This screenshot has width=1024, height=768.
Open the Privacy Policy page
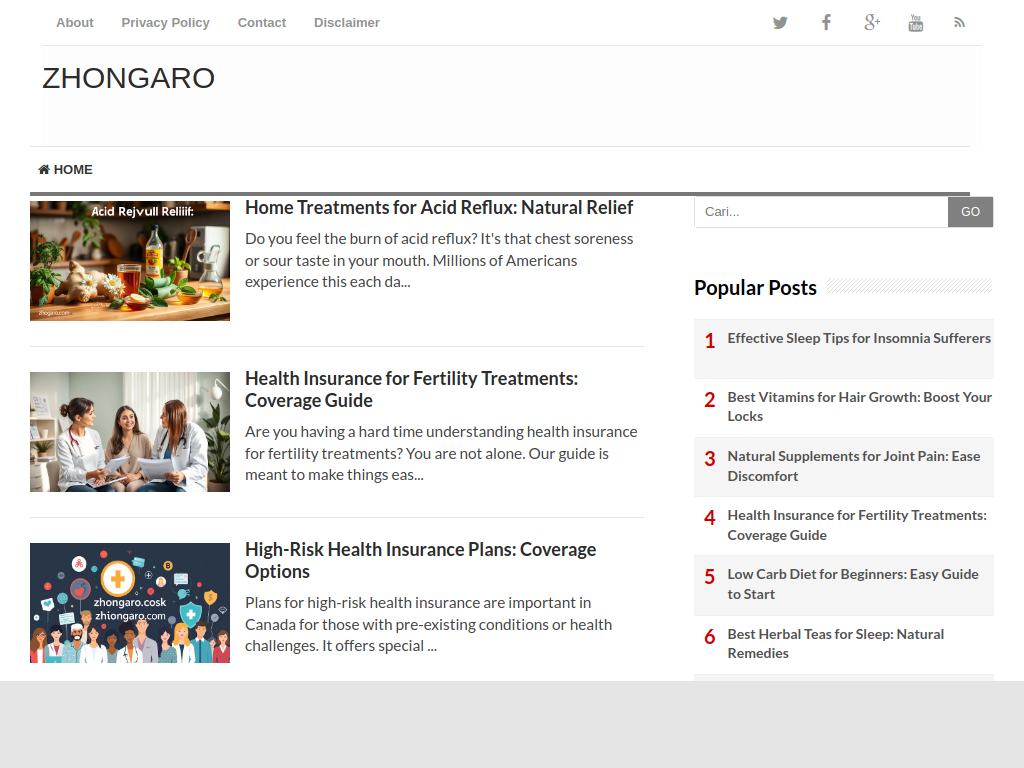165,23
